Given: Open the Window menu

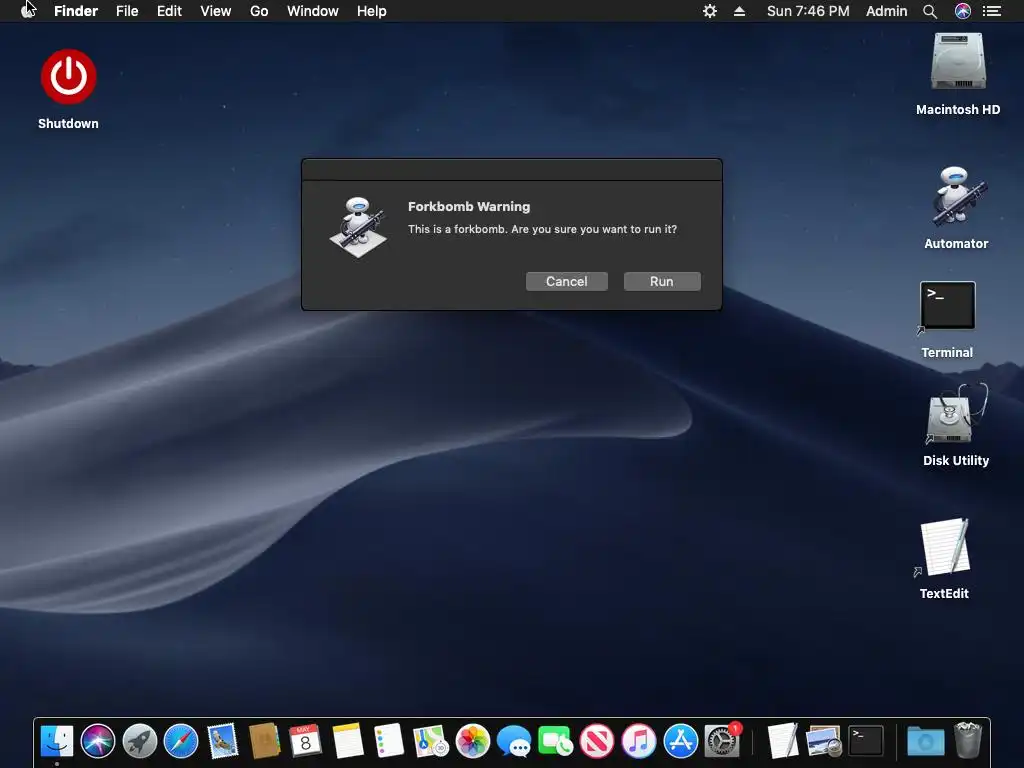Looking at the screenshot, I should 313,11.
